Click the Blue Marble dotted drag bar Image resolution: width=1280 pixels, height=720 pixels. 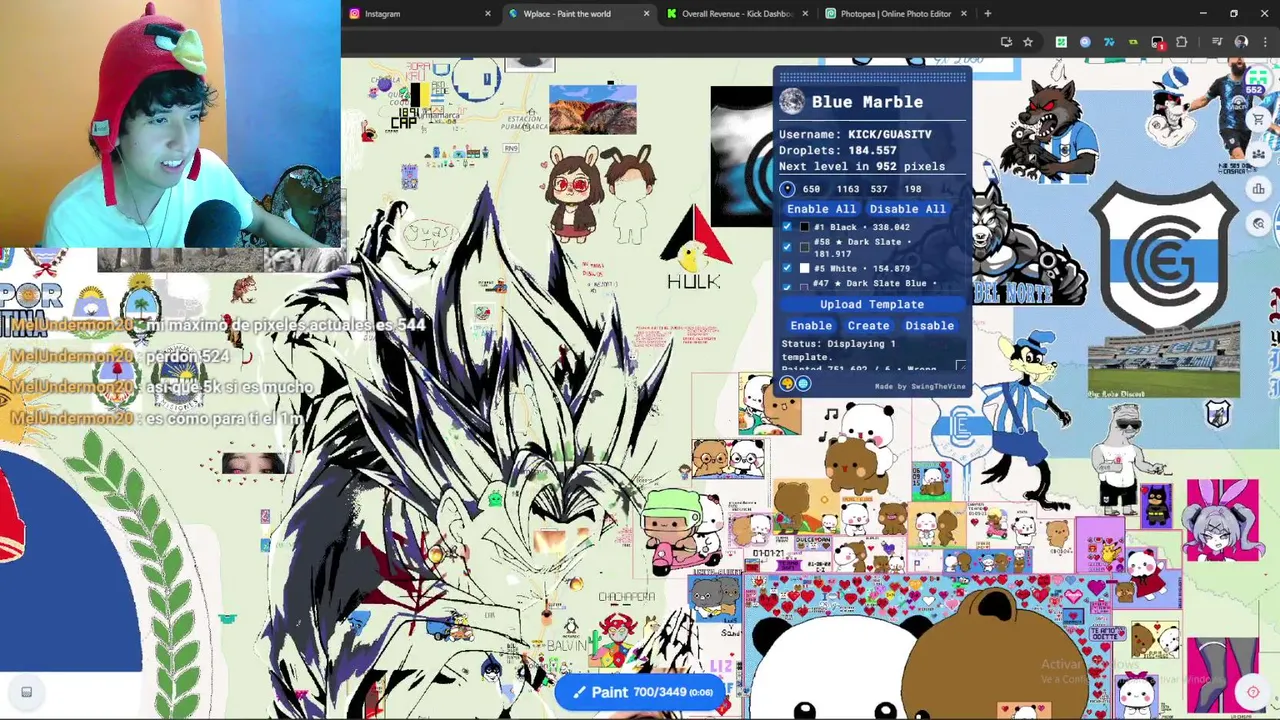[871, 76]
